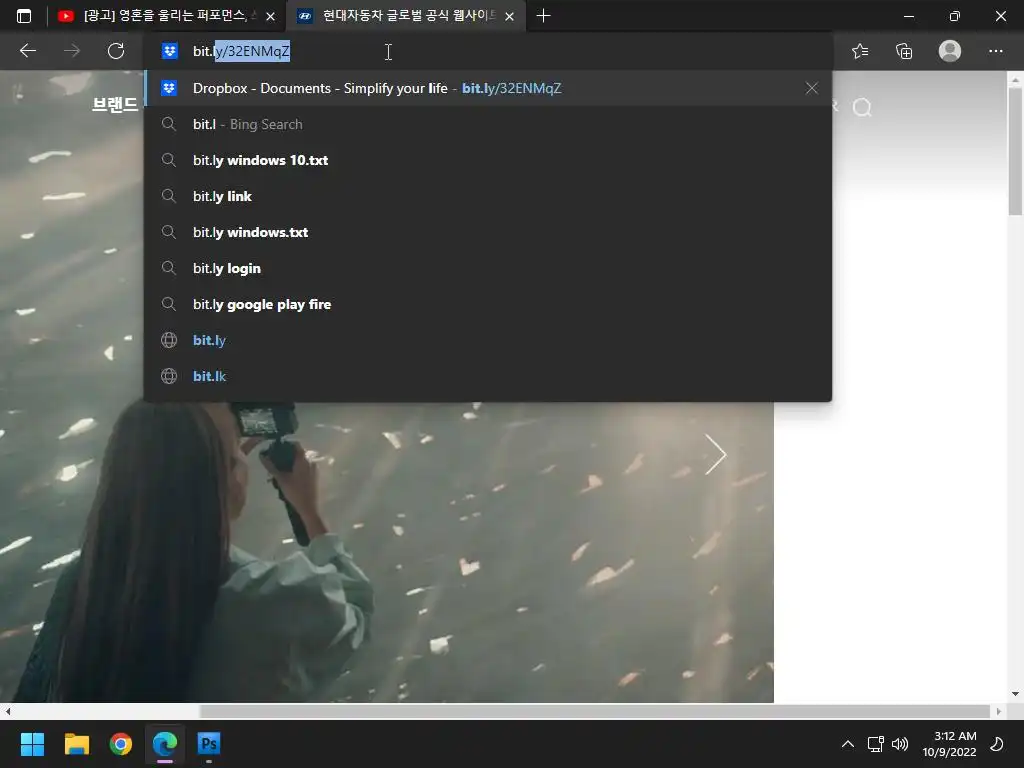Click the grayed Forward arrow
The width and height of the screenshot is (1024, 768).
tap(72, 51)
